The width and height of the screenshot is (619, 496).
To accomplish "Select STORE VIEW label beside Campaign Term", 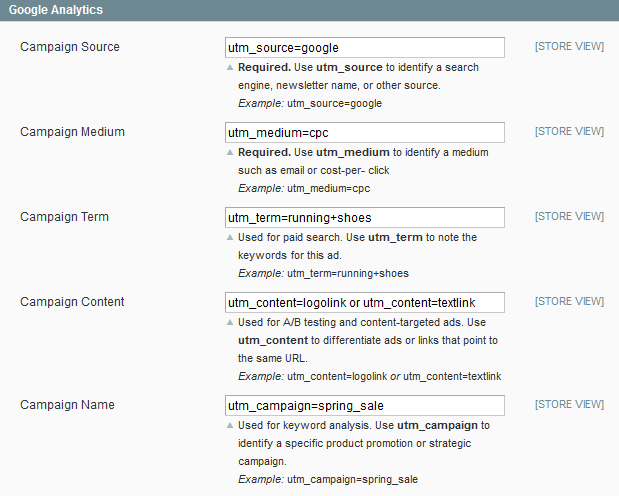I will (569, 217).
